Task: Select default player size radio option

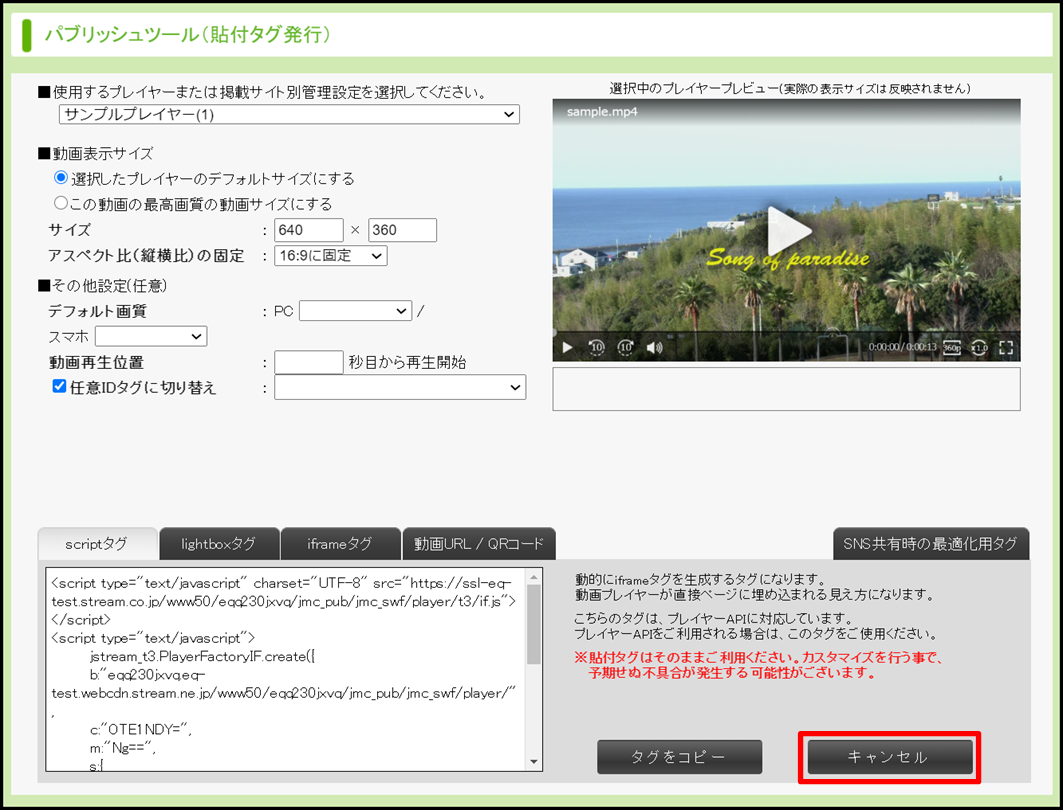Action: [x=61, y=178]
